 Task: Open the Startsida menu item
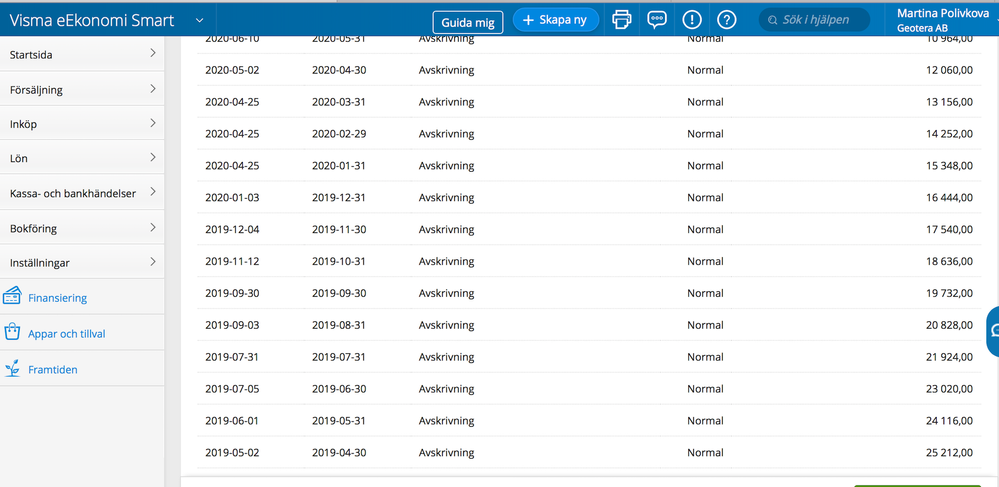[x=82, y=54]
